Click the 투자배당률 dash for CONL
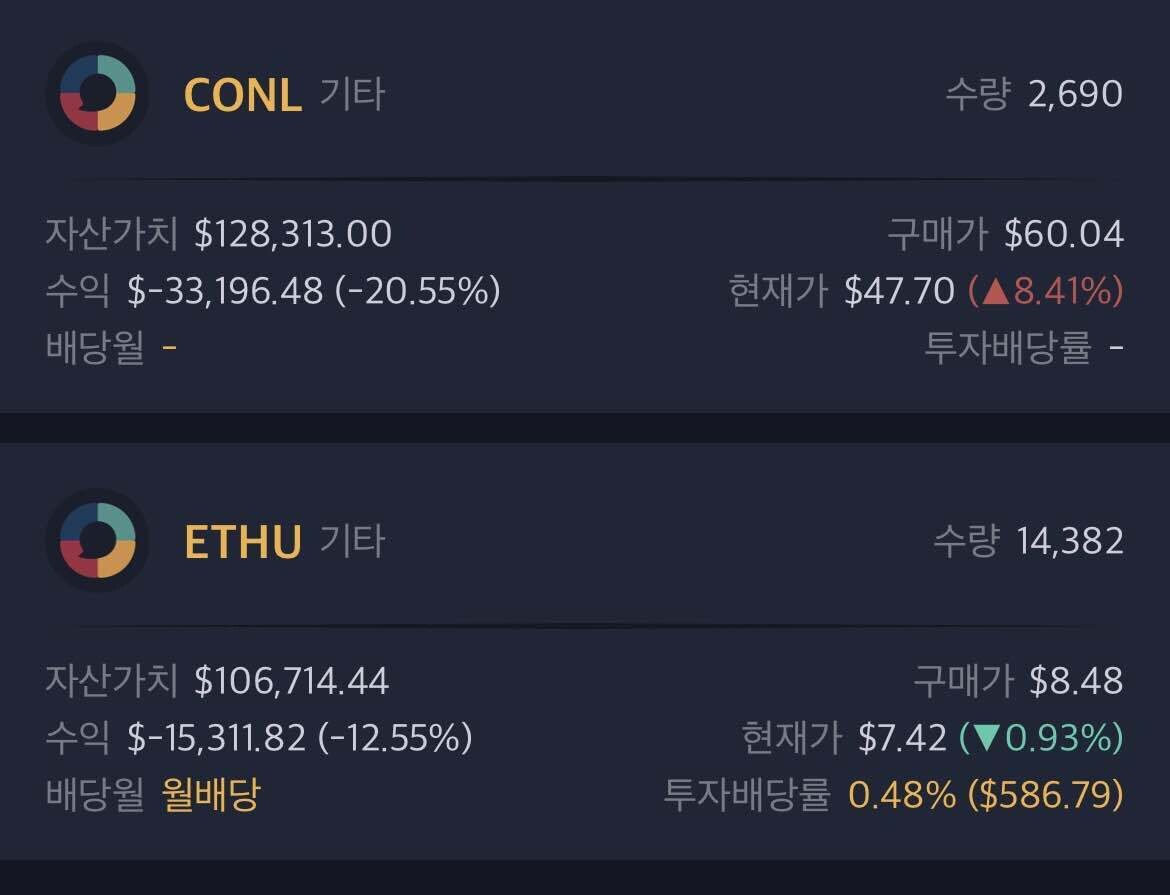Screen dimensions: 1170x895 pos(1113,348)
